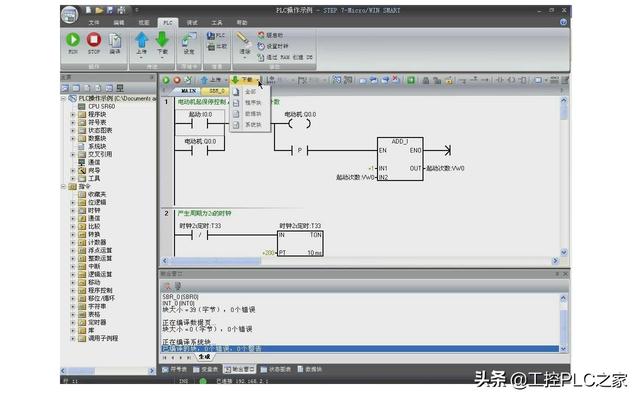Screen dimensions: 640x400
Task: Select the 电动机 Q0.0 output coil
Action: point(300,123)
